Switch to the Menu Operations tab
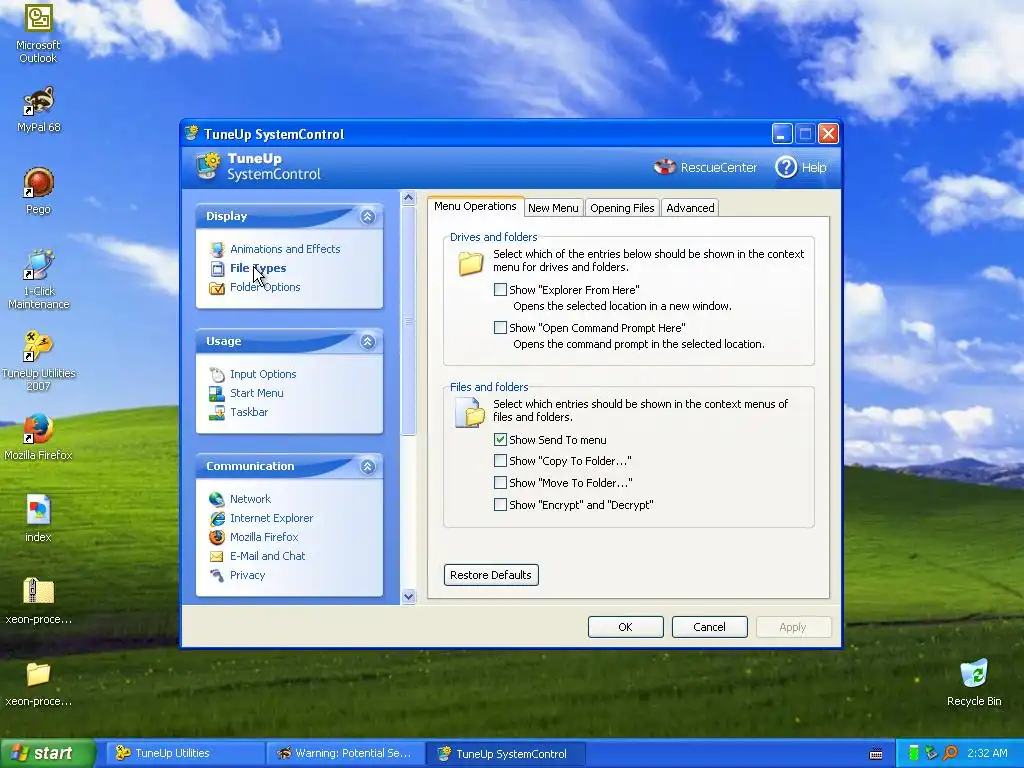 [x=475, y=206]
